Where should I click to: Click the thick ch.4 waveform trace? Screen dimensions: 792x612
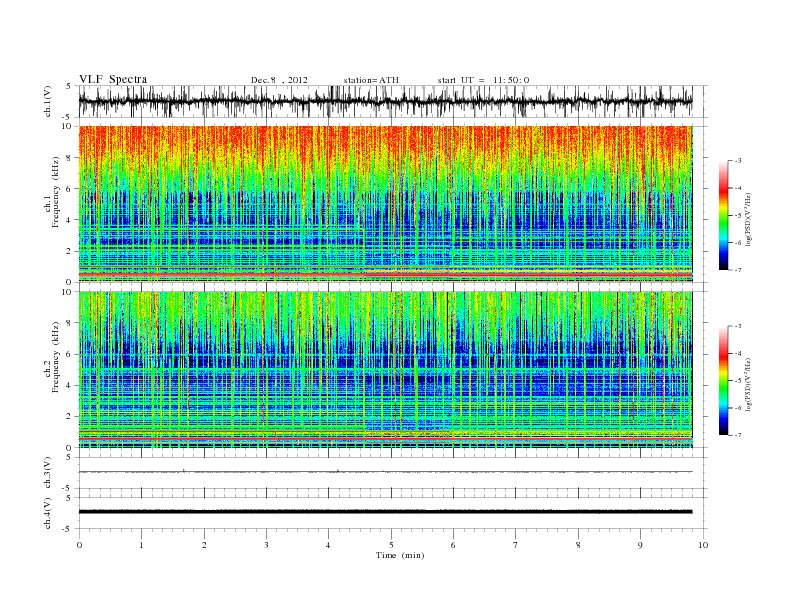[x=385, y=512]
